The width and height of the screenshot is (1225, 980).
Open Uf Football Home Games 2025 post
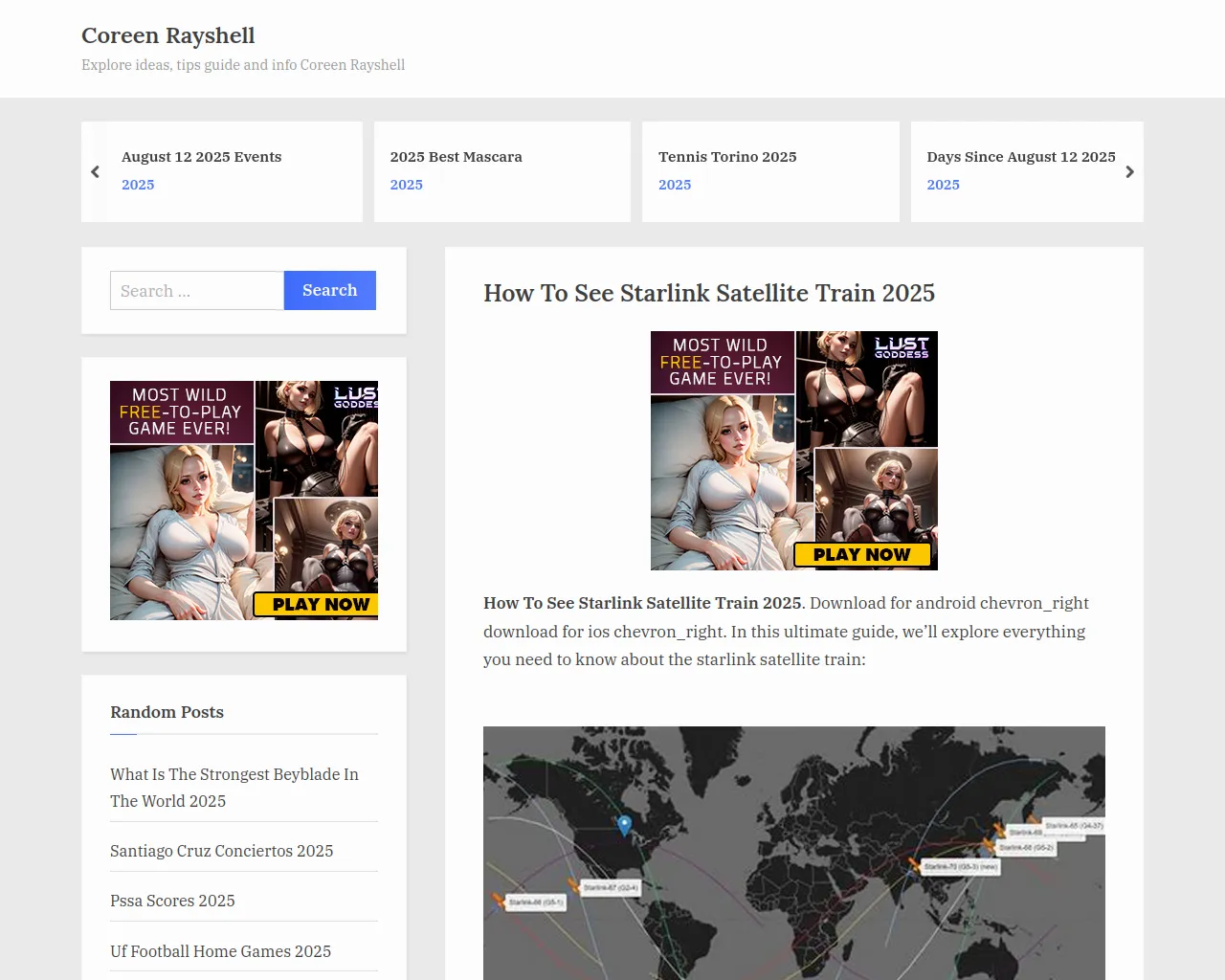pyautogui.click(x=220, y=951)
